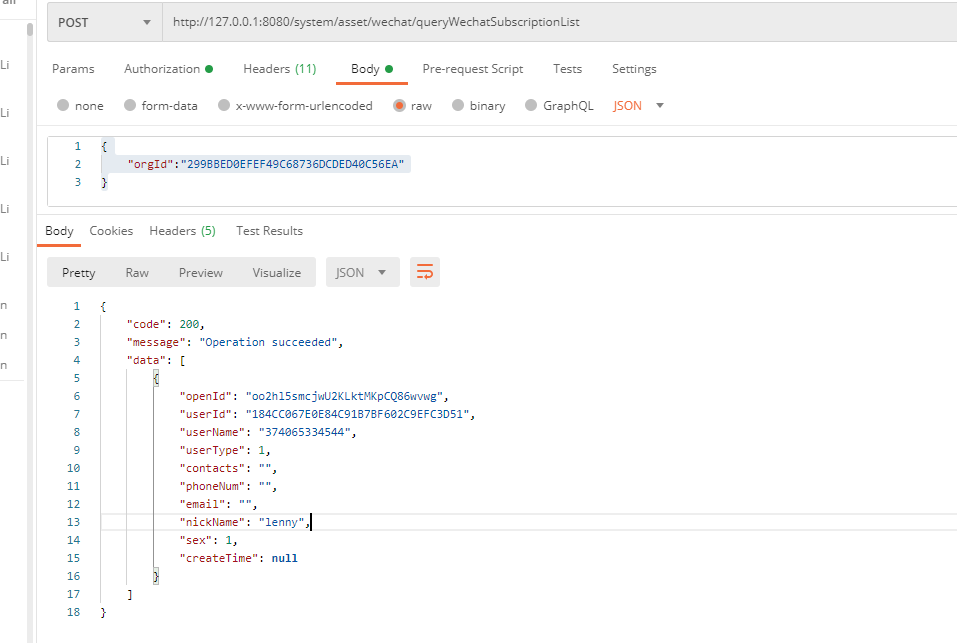The height and width of the screenshot is (643, 957).
Task: Switch response view to Raw
Action: coord(137,272)
